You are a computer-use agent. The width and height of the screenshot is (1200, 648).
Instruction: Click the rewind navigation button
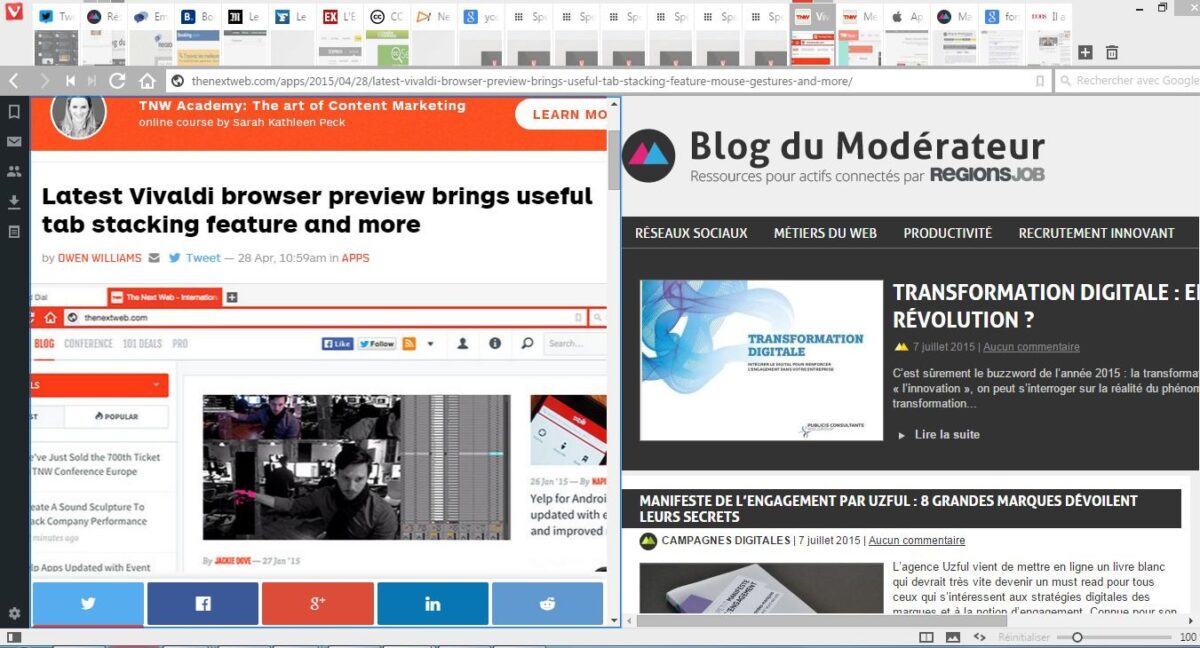(70, 81)
